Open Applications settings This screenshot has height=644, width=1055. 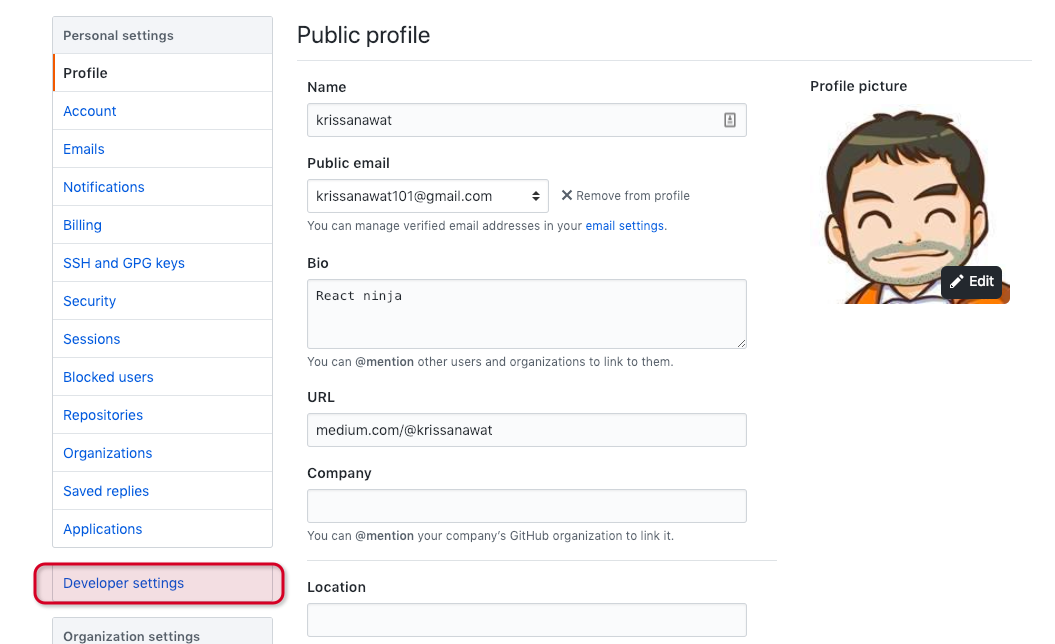pyautogui.click(x=103, y=529)
